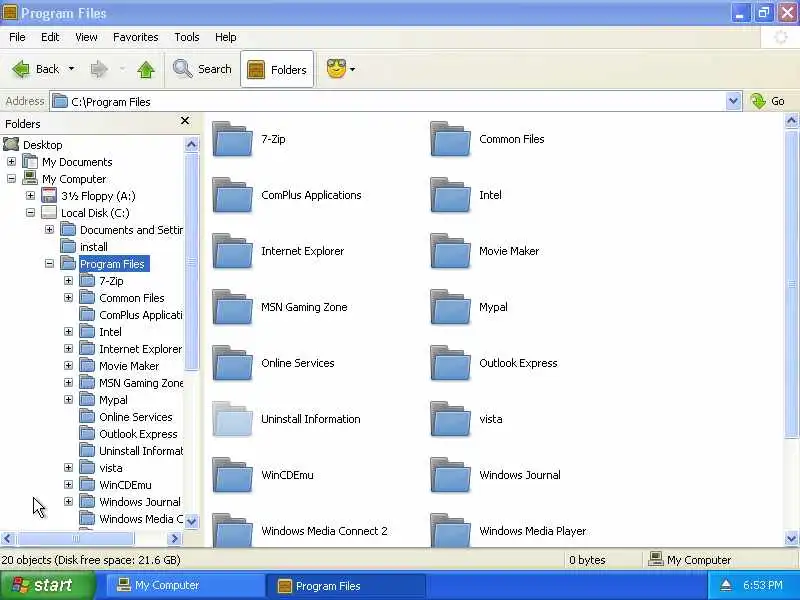Click 3½ Floppy (A:) drive icon in tree
Viewport: 800px width, 600px height.
[x=49, y=195]
